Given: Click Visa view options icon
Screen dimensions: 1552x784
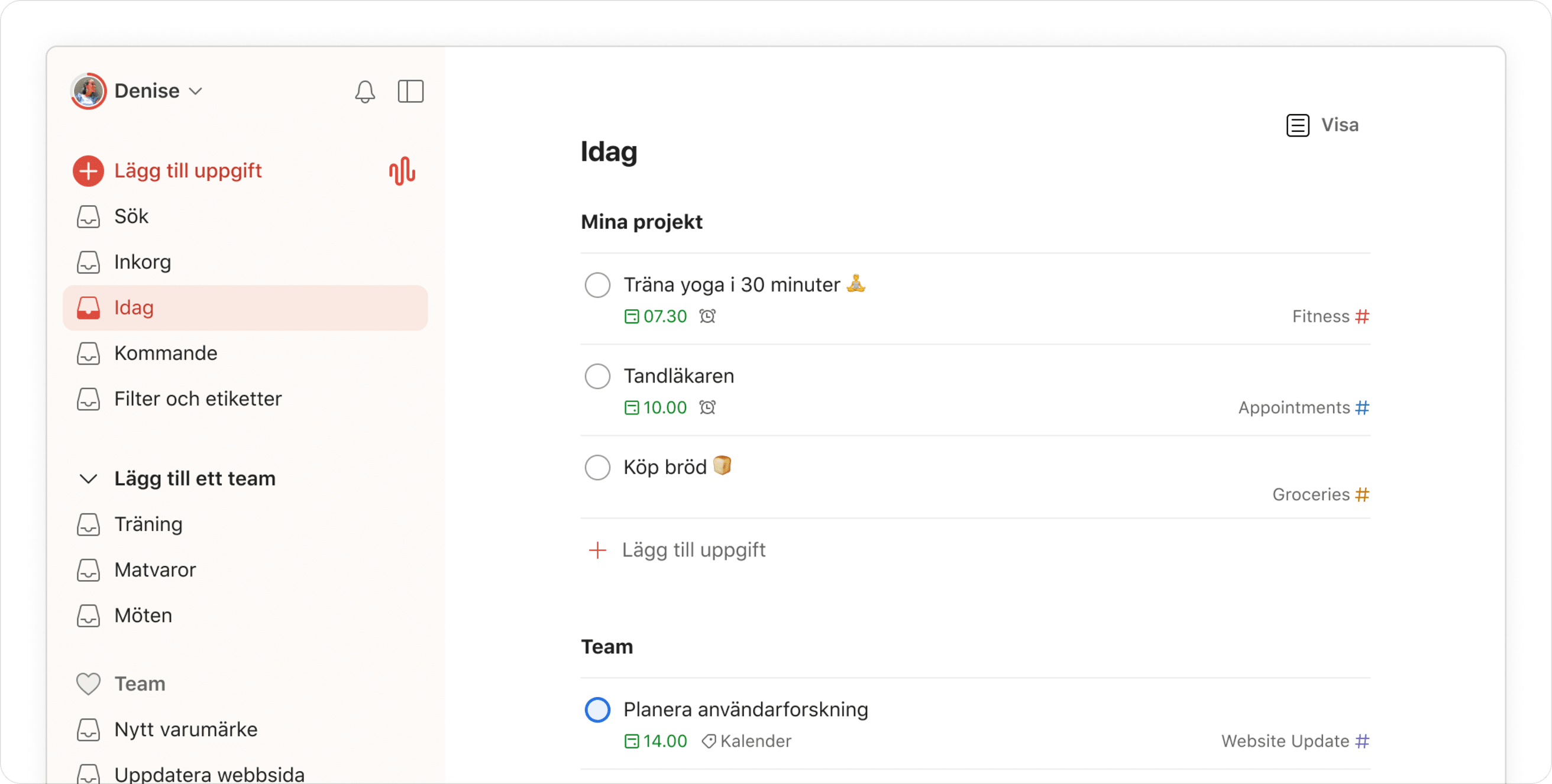Looking at the screenshot, I should click(1298, 125).
